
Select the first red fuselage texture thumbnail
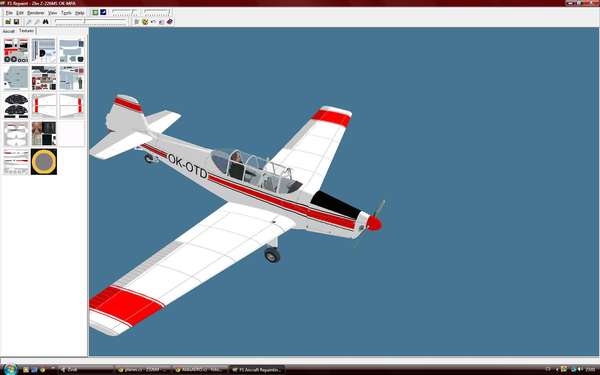16,51
